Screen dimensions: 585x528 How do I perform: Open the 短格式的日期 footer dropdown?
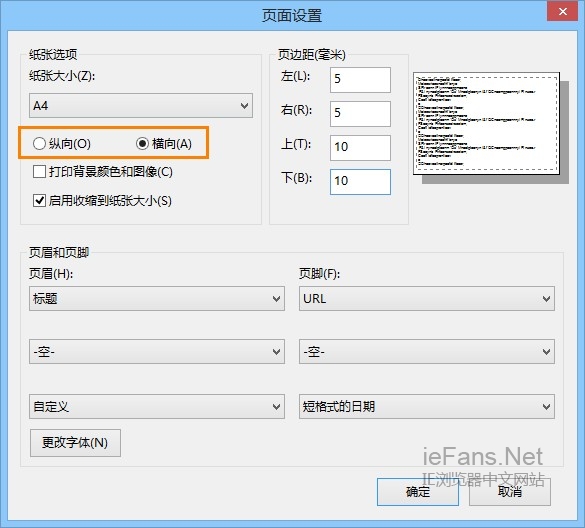tap(427, 406)
